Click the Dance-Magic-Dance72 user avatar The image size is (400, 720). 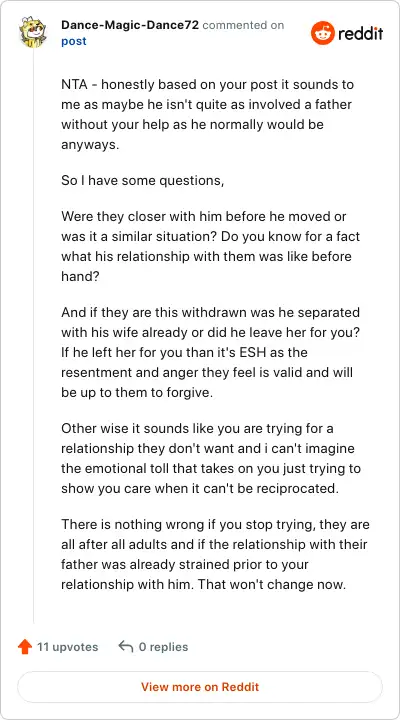click(33, 32)
